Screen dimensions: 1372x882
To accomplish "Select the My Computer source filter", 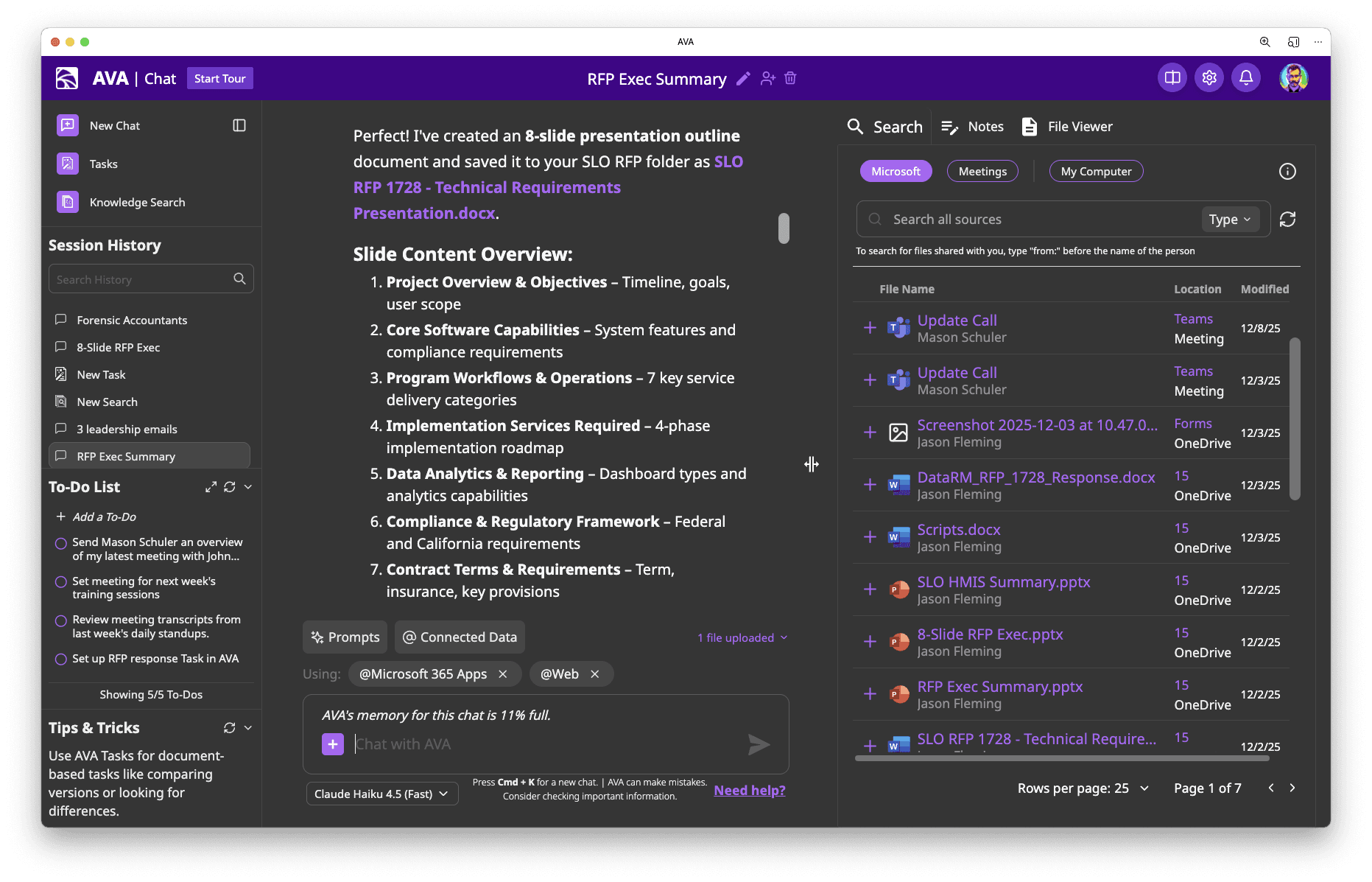I will 1096,171.
